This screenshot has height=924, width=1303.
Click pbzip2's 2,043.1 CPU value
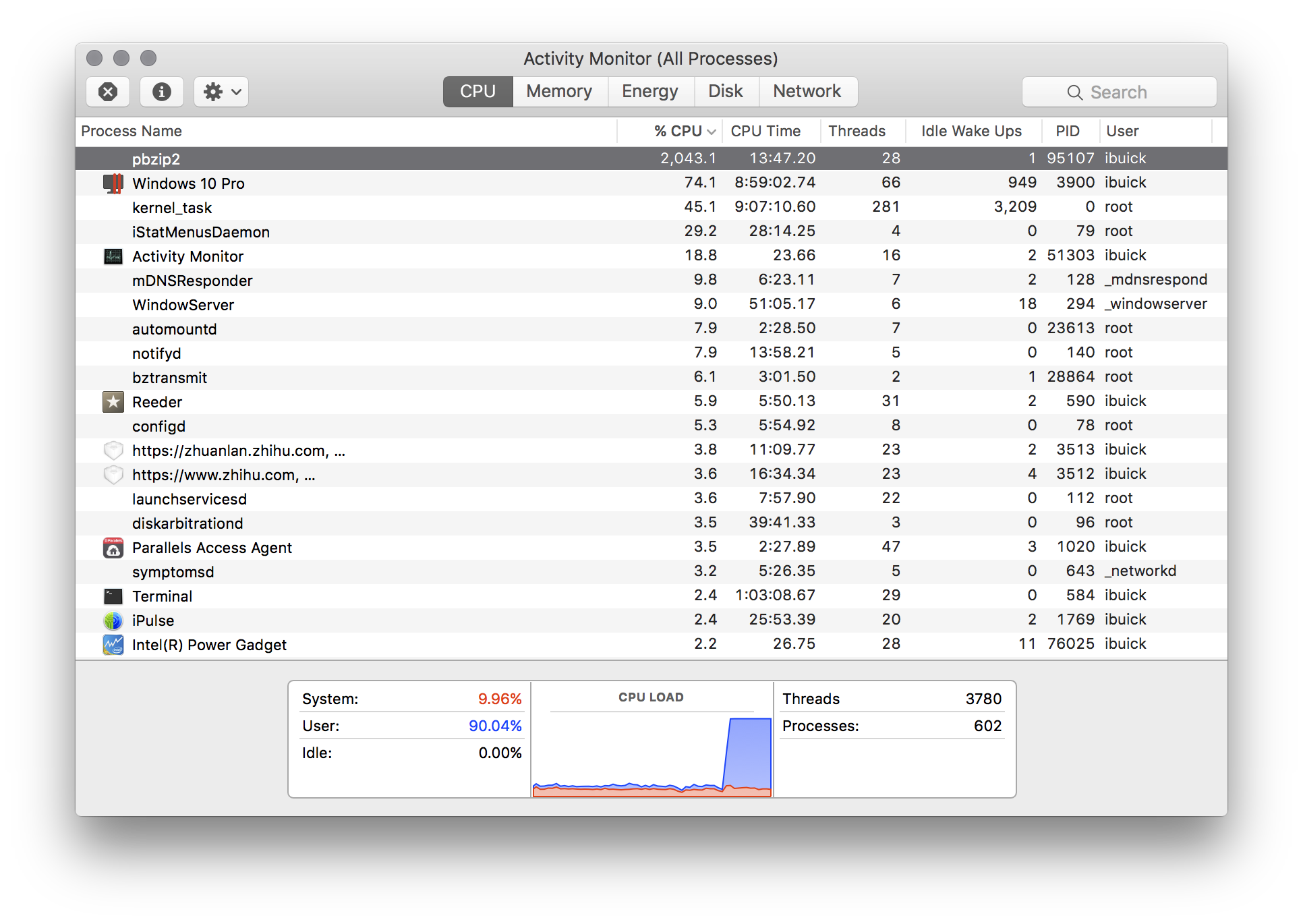pyautogui.click(x=688, y=158)
